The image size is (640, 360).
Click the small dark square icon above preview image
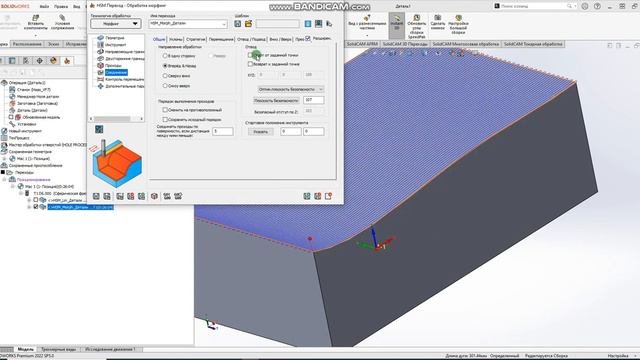99,129
